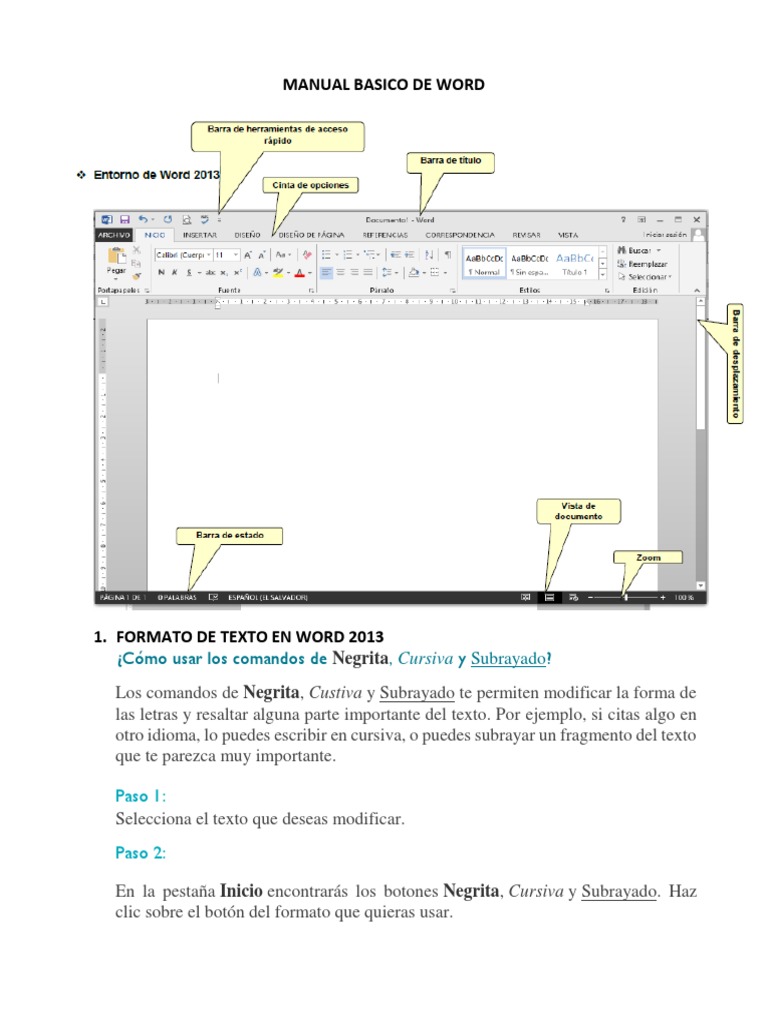Switch to web layout view in status bar
The height and width of the screenshot is (1024, 768).
[x=573, y=598]
